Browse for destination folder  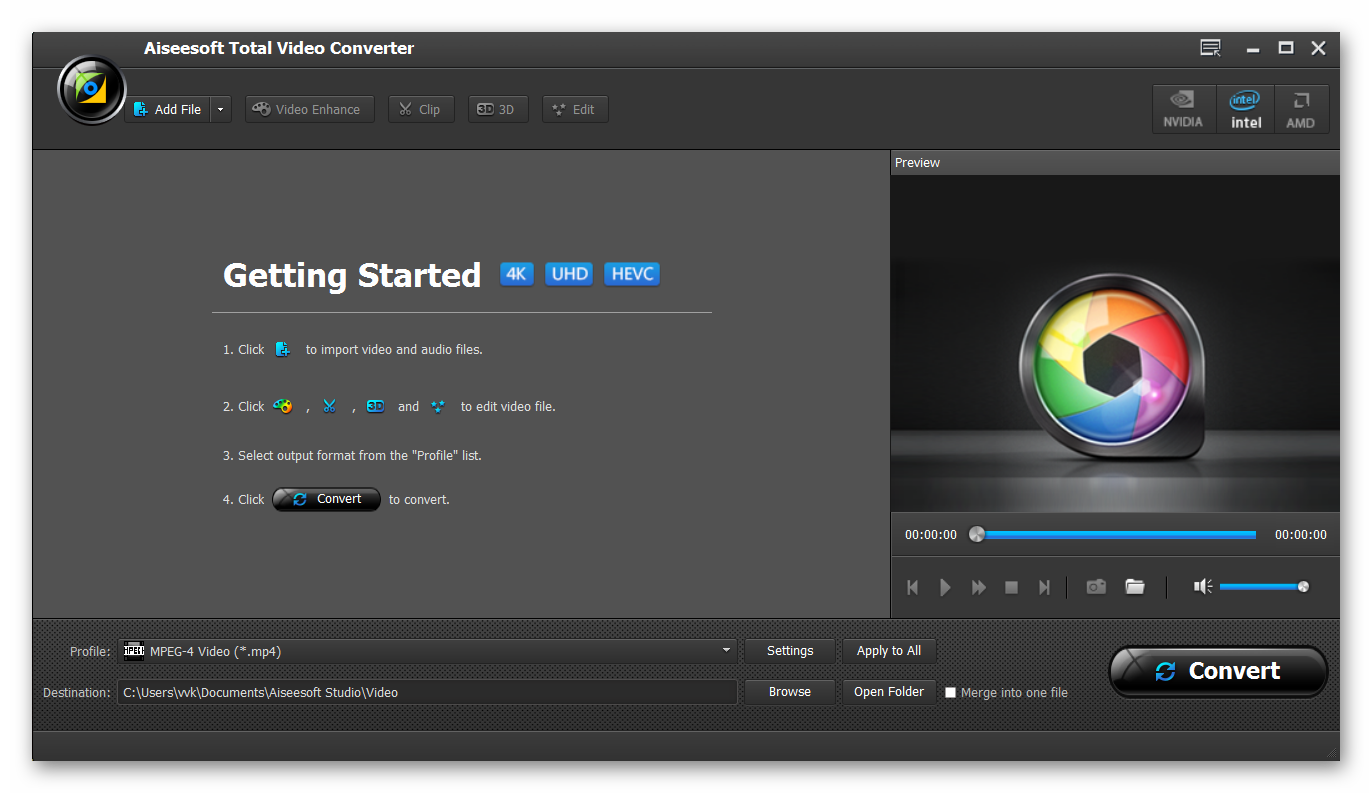click(790, 692)
